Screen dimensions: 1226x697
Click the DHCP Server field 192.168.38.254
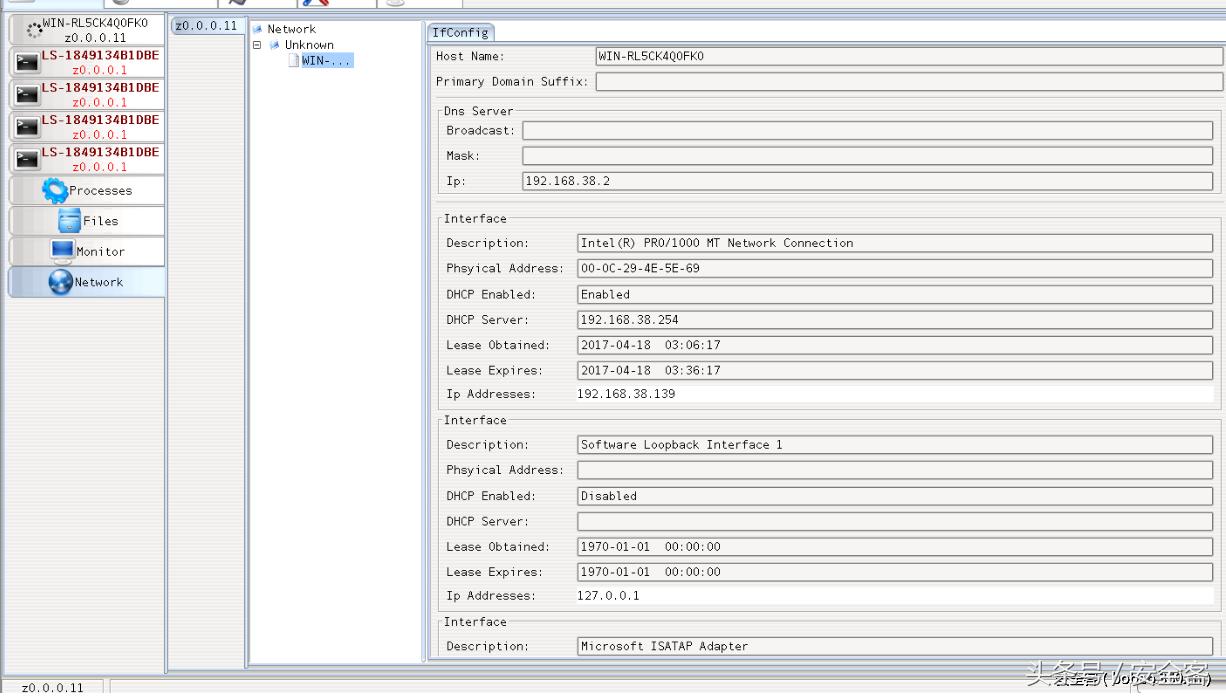point(895,320)
